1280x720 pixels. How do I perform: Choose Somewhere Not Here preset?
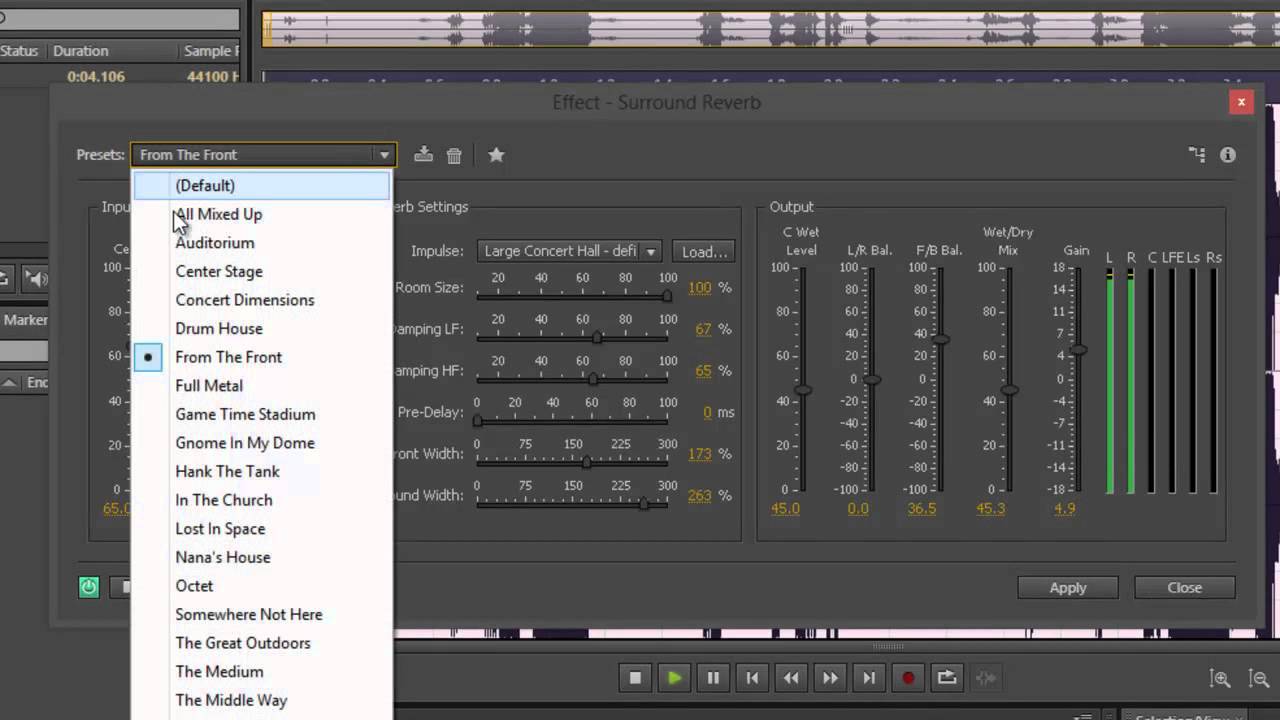pos(262,614)
